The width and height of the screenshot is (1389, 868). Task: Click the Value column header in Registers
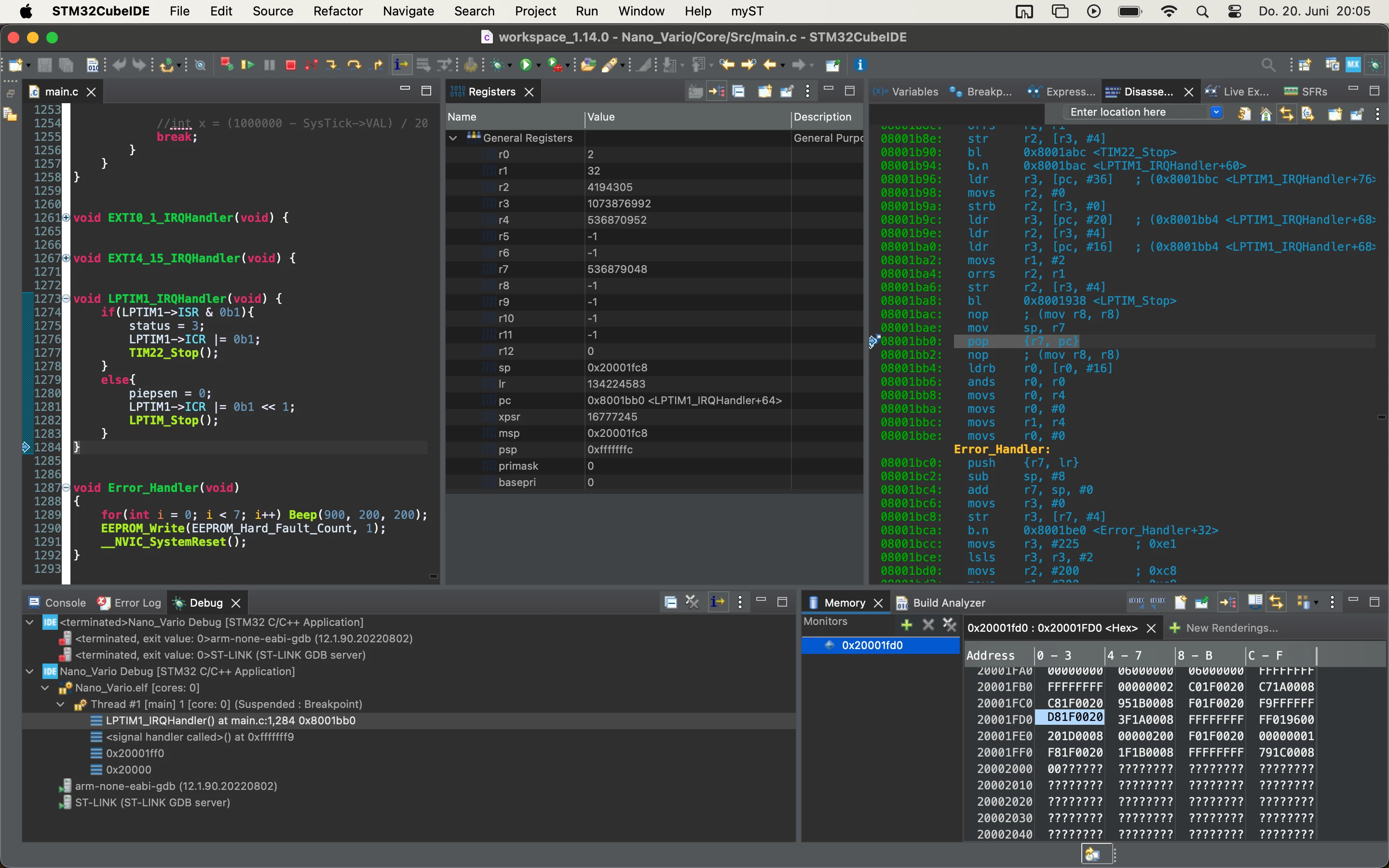tap(687, 117)
